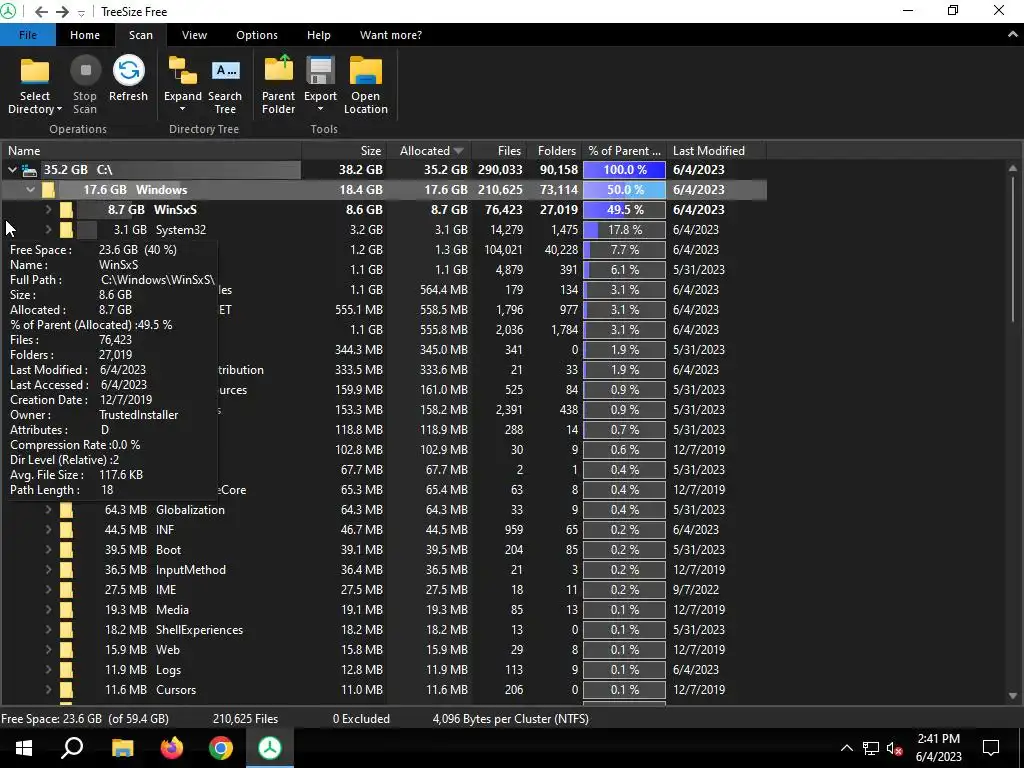Expand the INF folder
The height and width of the screenshot is (768, 1024).
click(48, 530)
